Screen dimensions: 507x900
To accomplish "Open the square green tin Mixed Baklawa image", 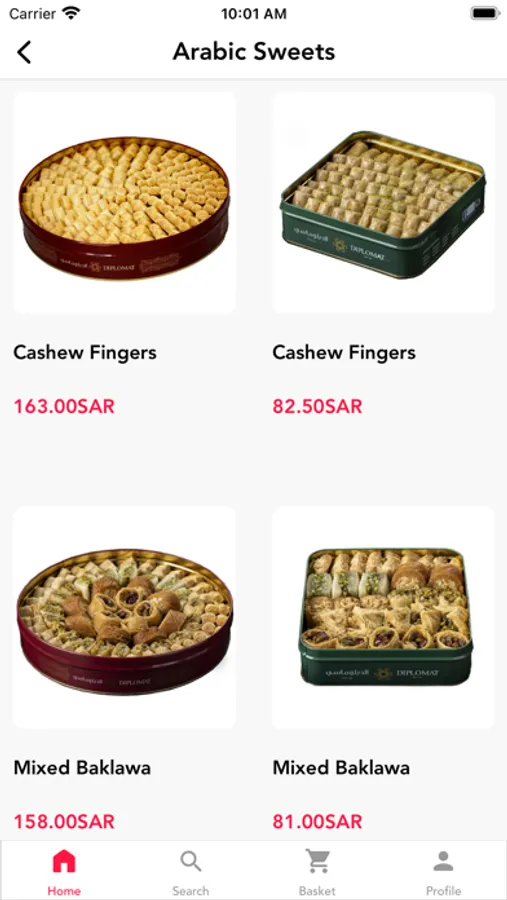I will tap(384, 617).
